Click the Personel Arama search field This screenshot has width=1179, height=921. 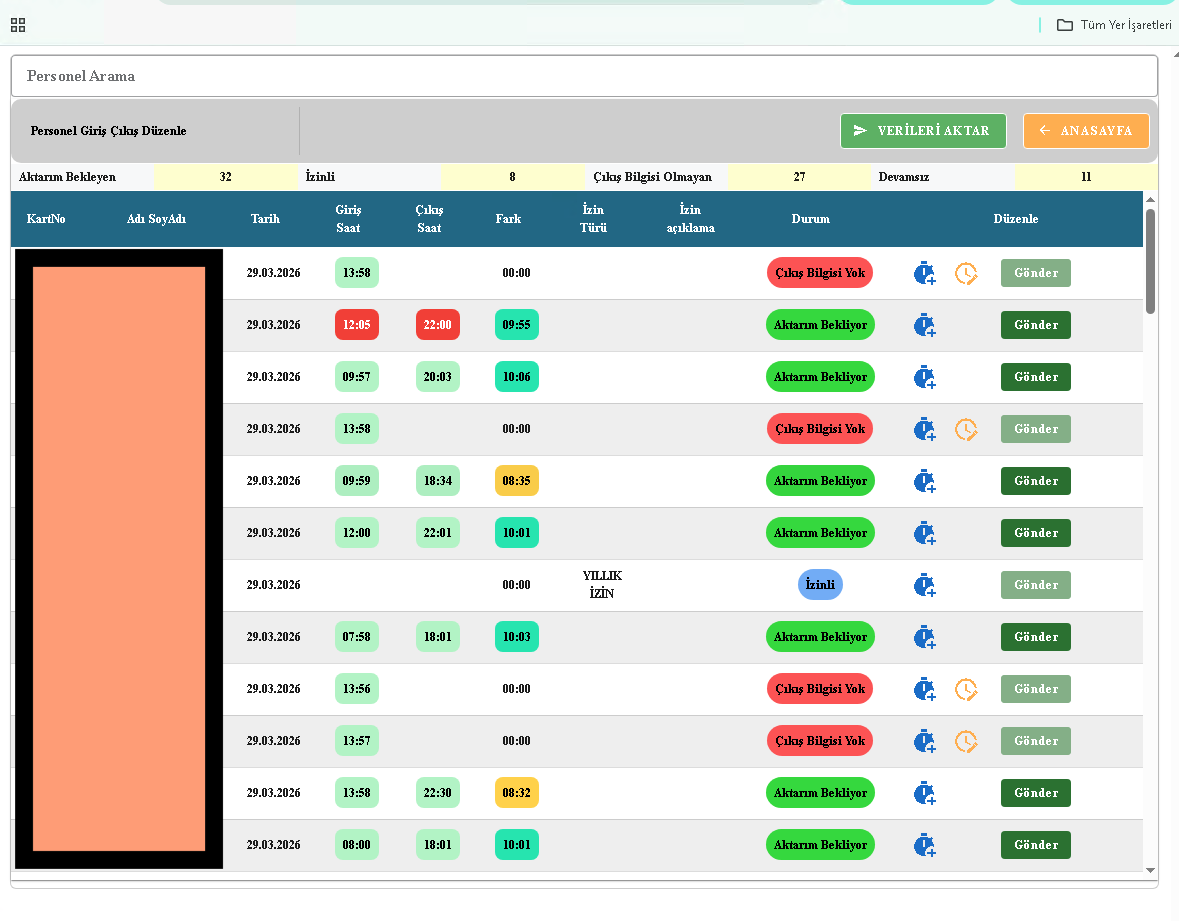coord(583,74)
